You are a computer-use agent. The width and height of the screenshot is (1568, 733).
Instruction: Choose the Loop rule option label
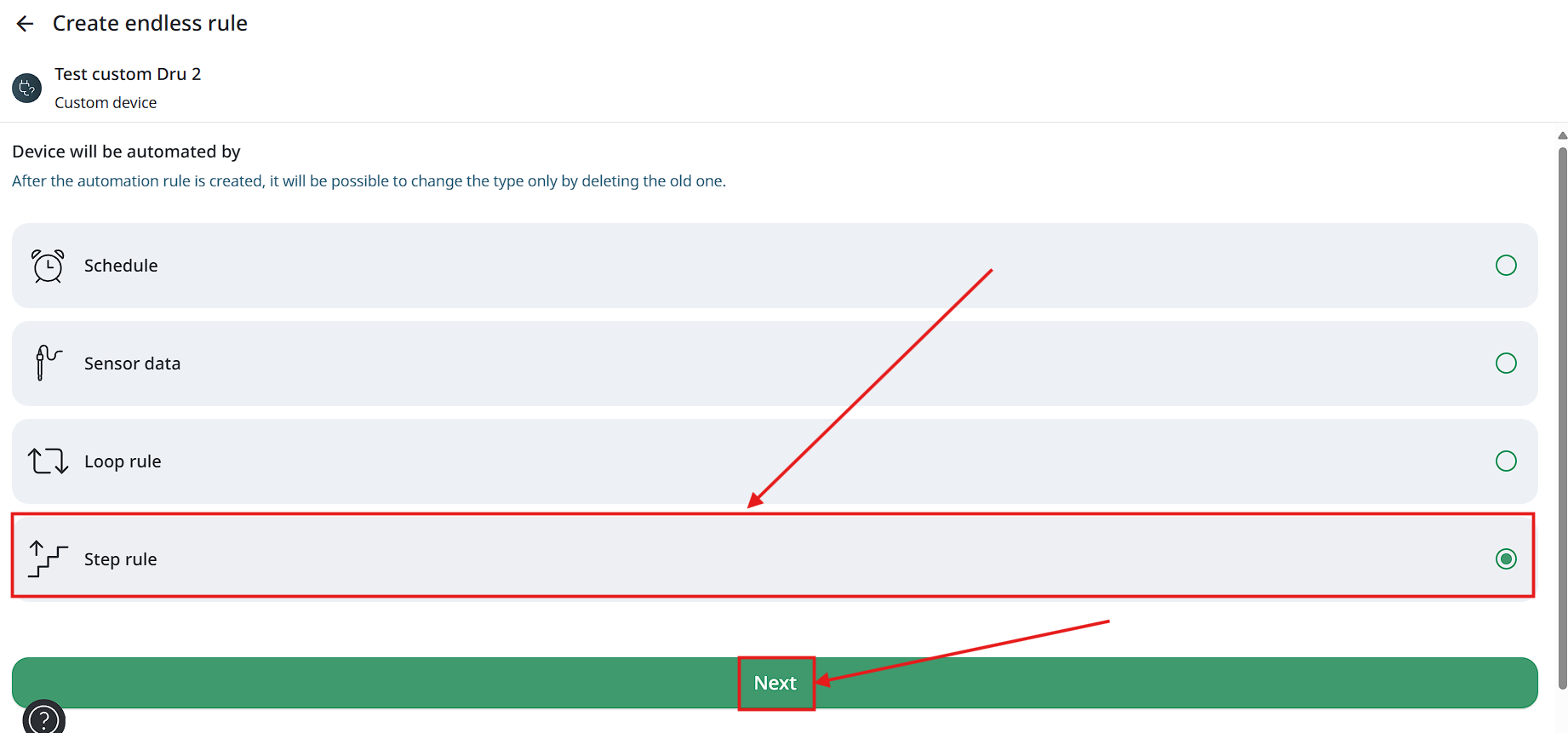(x=123, y=461)
